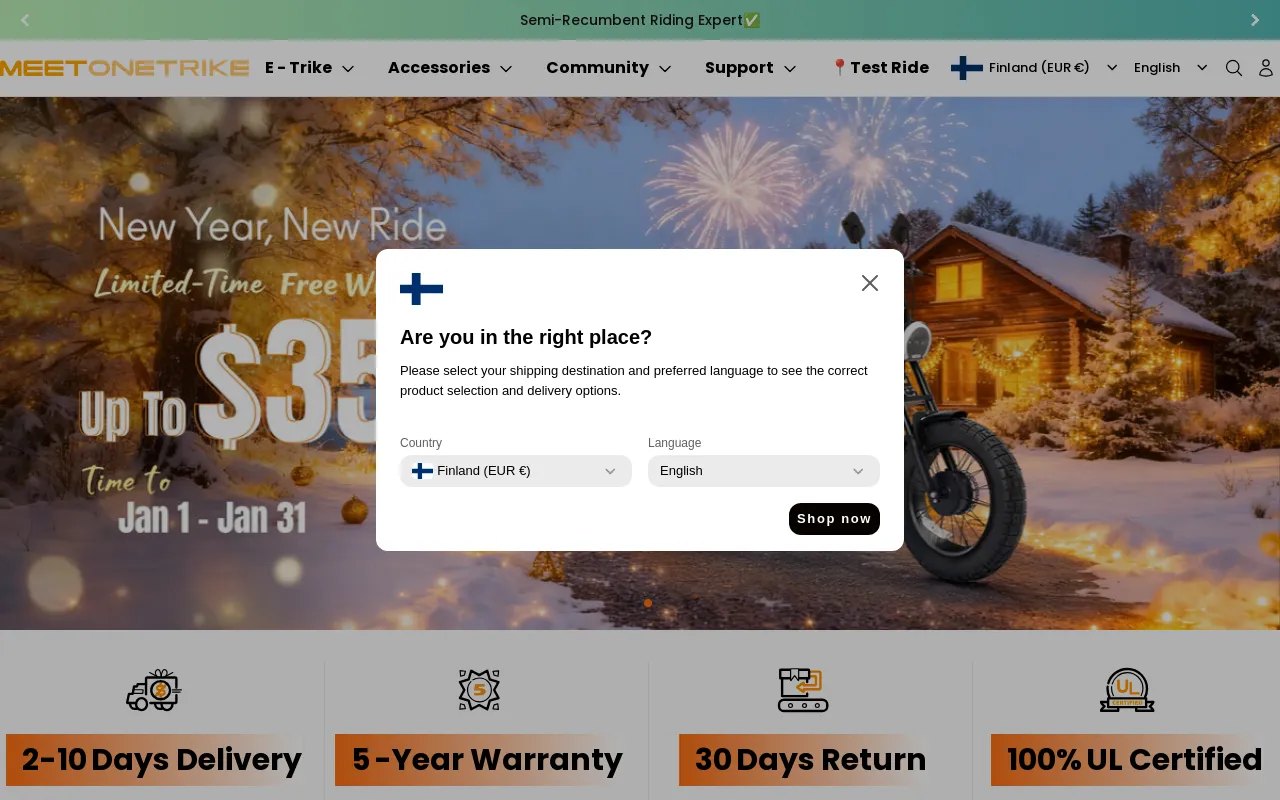Open the Community menu
Image resolution: width=1280 pixels, height=800 pixels.
pos(608,68)
